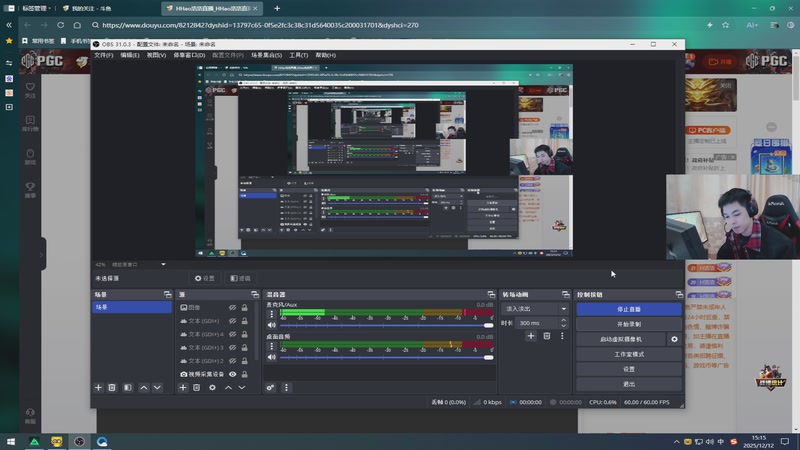
Task: Open virtual camera settings with the gear icon
Action: 674,339
